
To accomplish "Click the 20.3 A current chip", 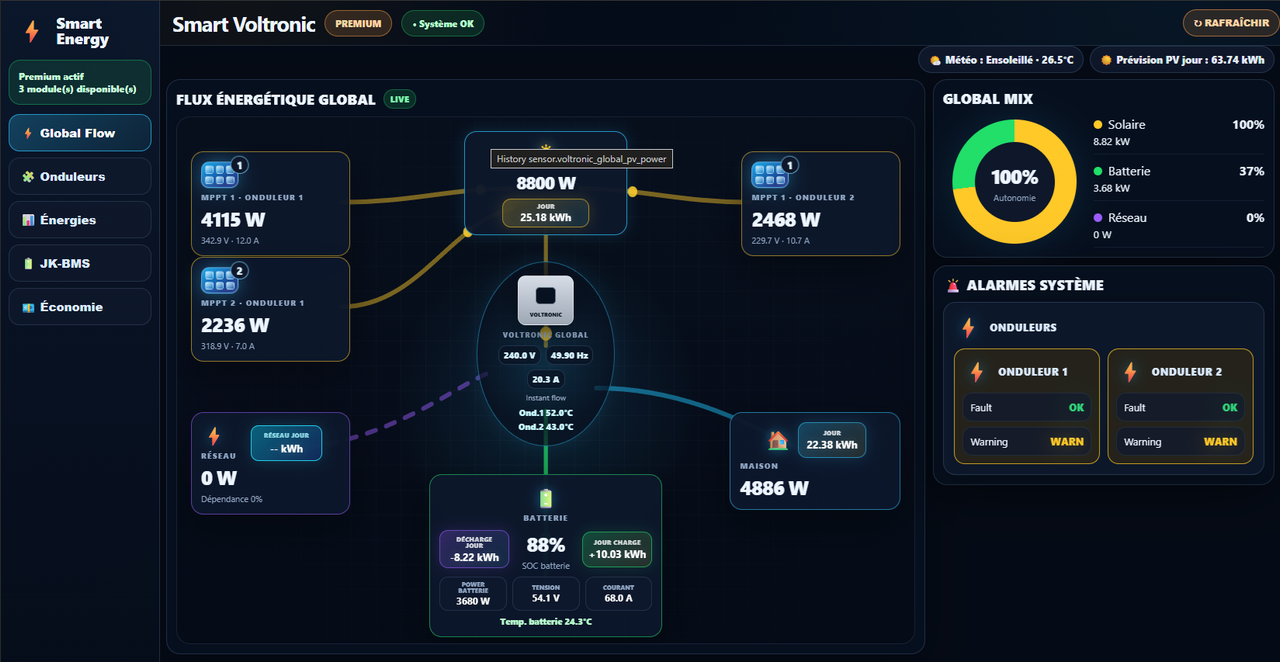I will tap(546, 379).
